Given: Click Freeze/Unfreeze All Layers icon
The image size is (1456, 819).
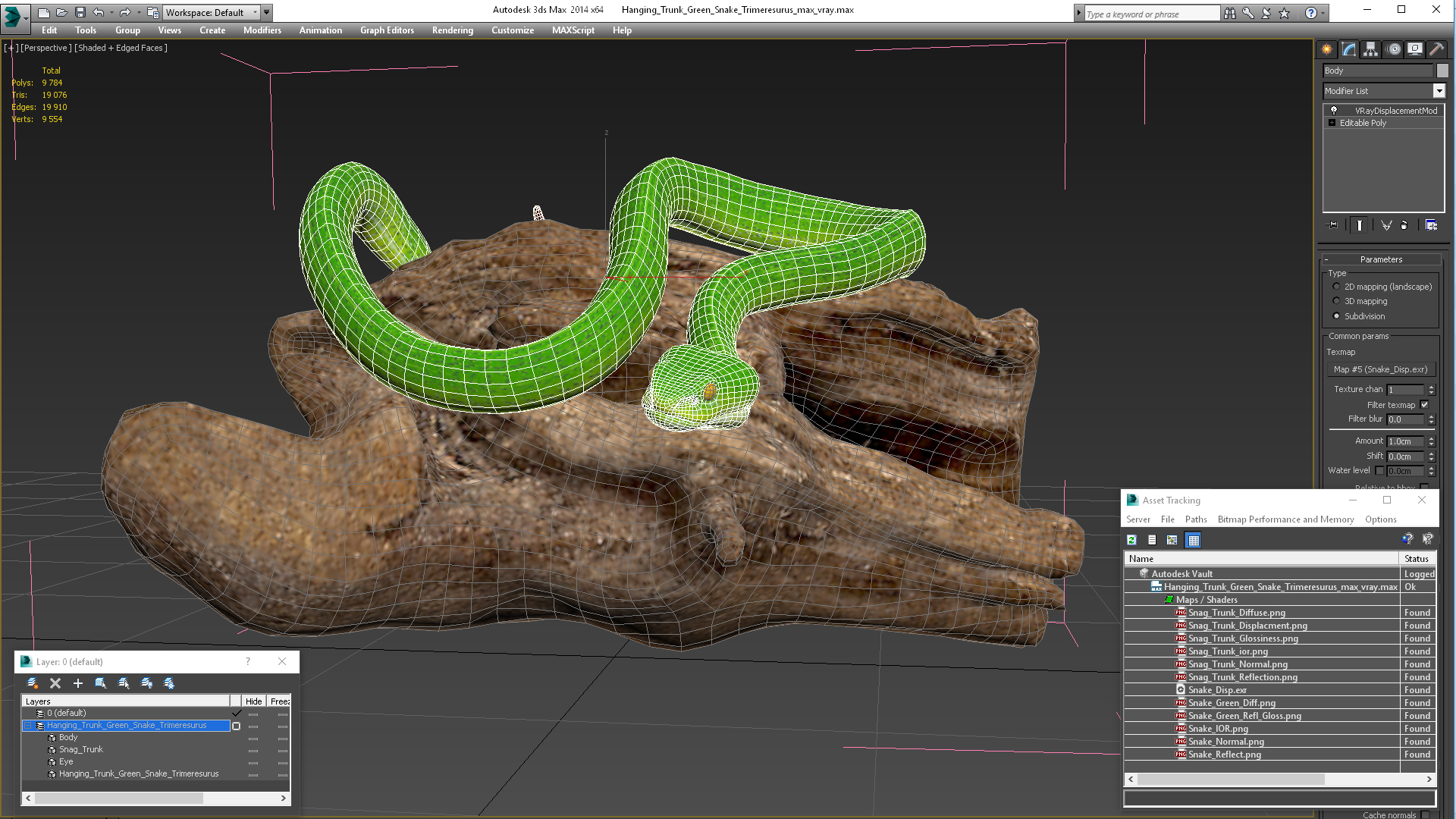Looking at the screenshot, I should point(169,683).
